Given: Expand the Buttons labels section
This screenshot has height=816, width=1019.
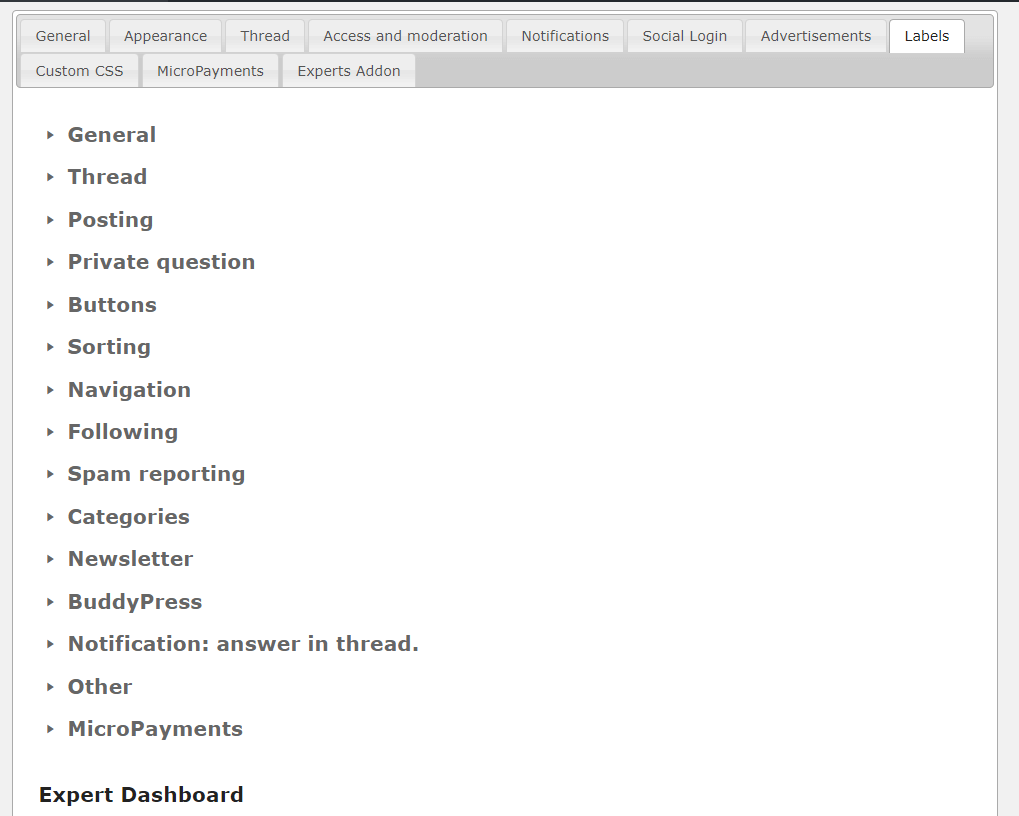Looking at the screenshot, I should (112, 305).
